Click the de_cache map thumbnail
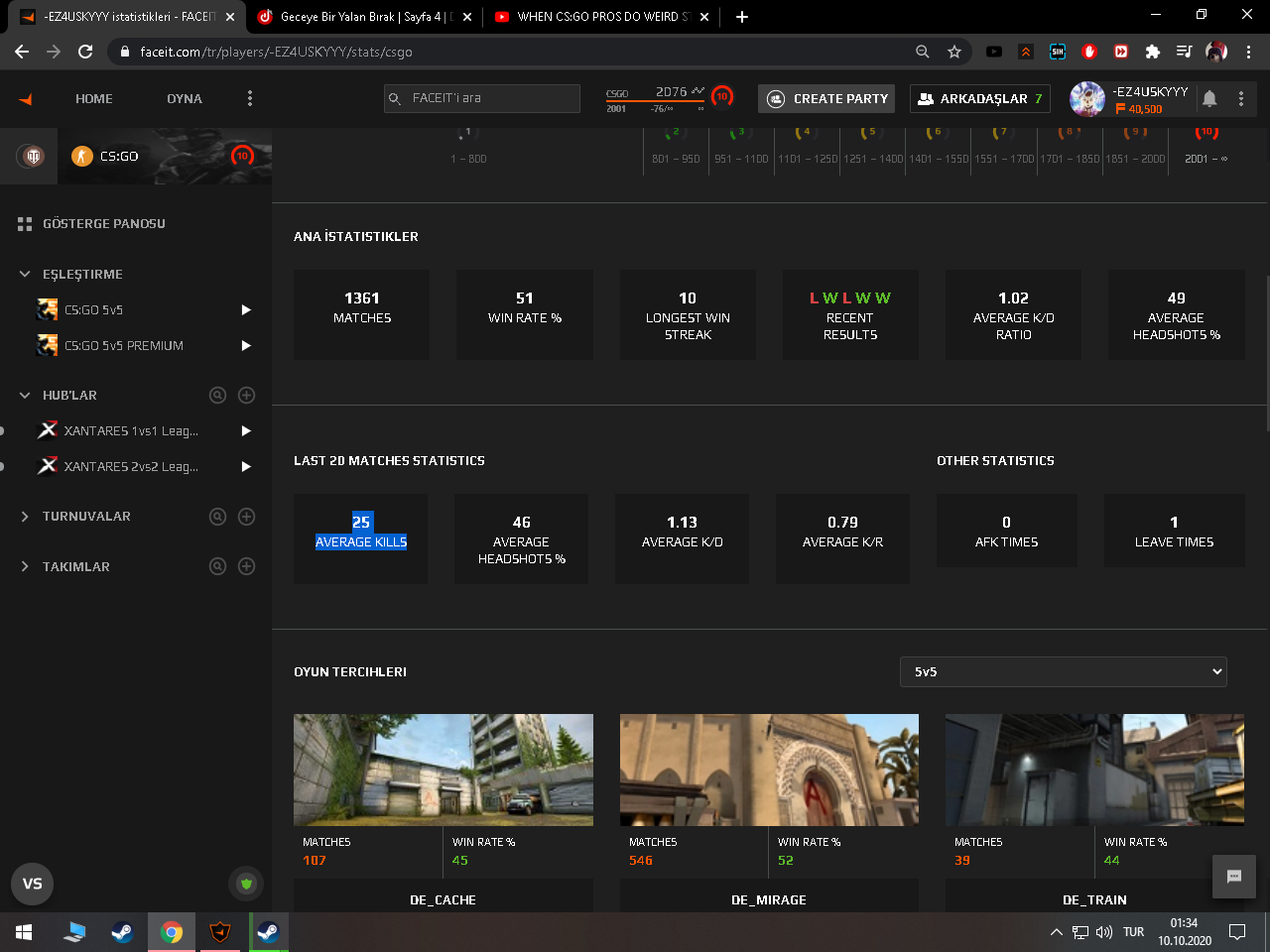The height and width of the screenshot is (952, 1270). pos(444,770)
